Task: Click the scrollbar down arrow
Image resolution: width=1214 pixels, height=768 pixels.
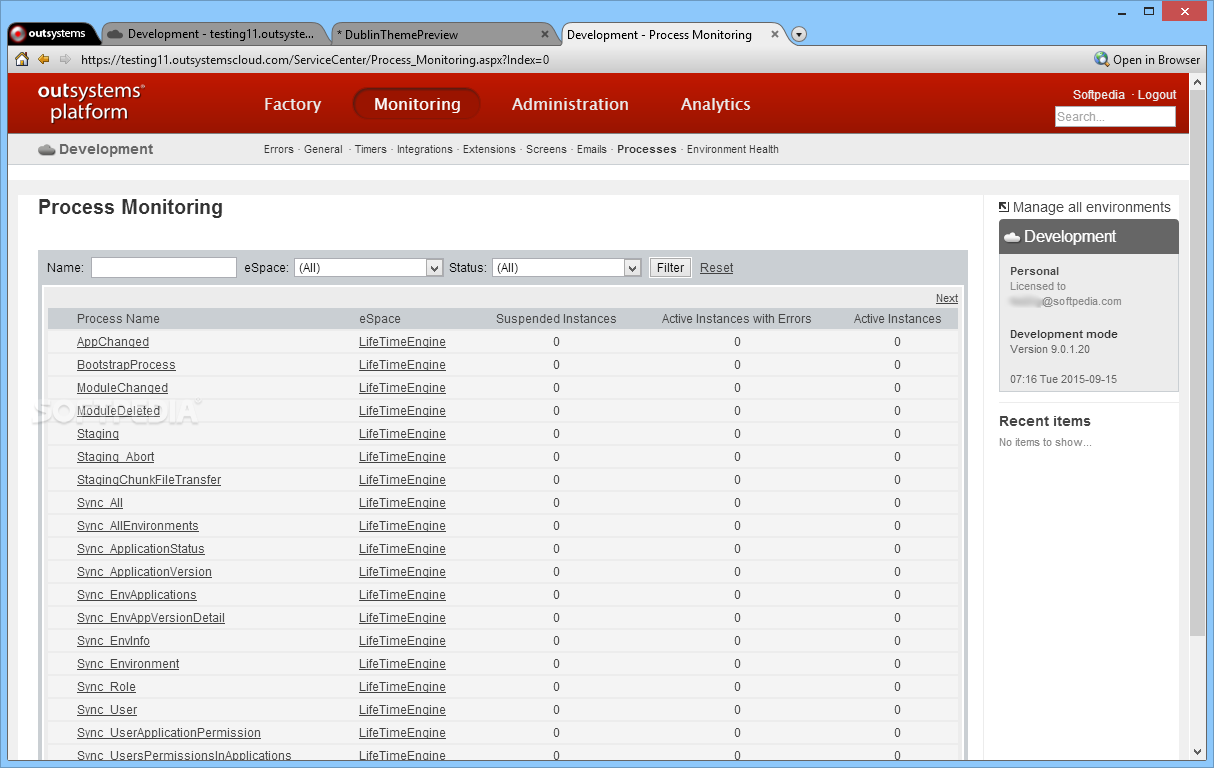Action: [x=1198, y=751]
